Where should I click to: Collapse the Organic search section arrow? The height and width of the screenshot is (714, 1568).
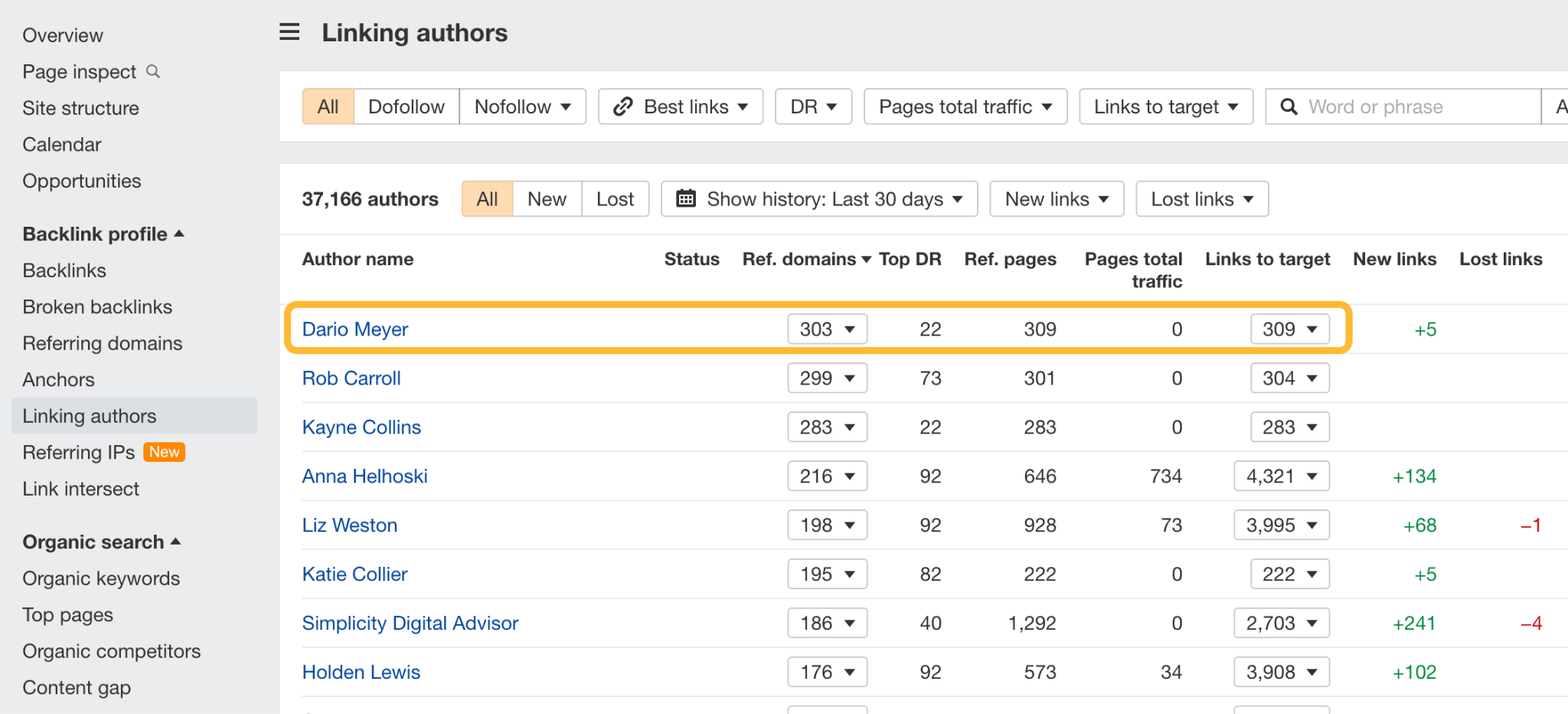click(177, 542)
